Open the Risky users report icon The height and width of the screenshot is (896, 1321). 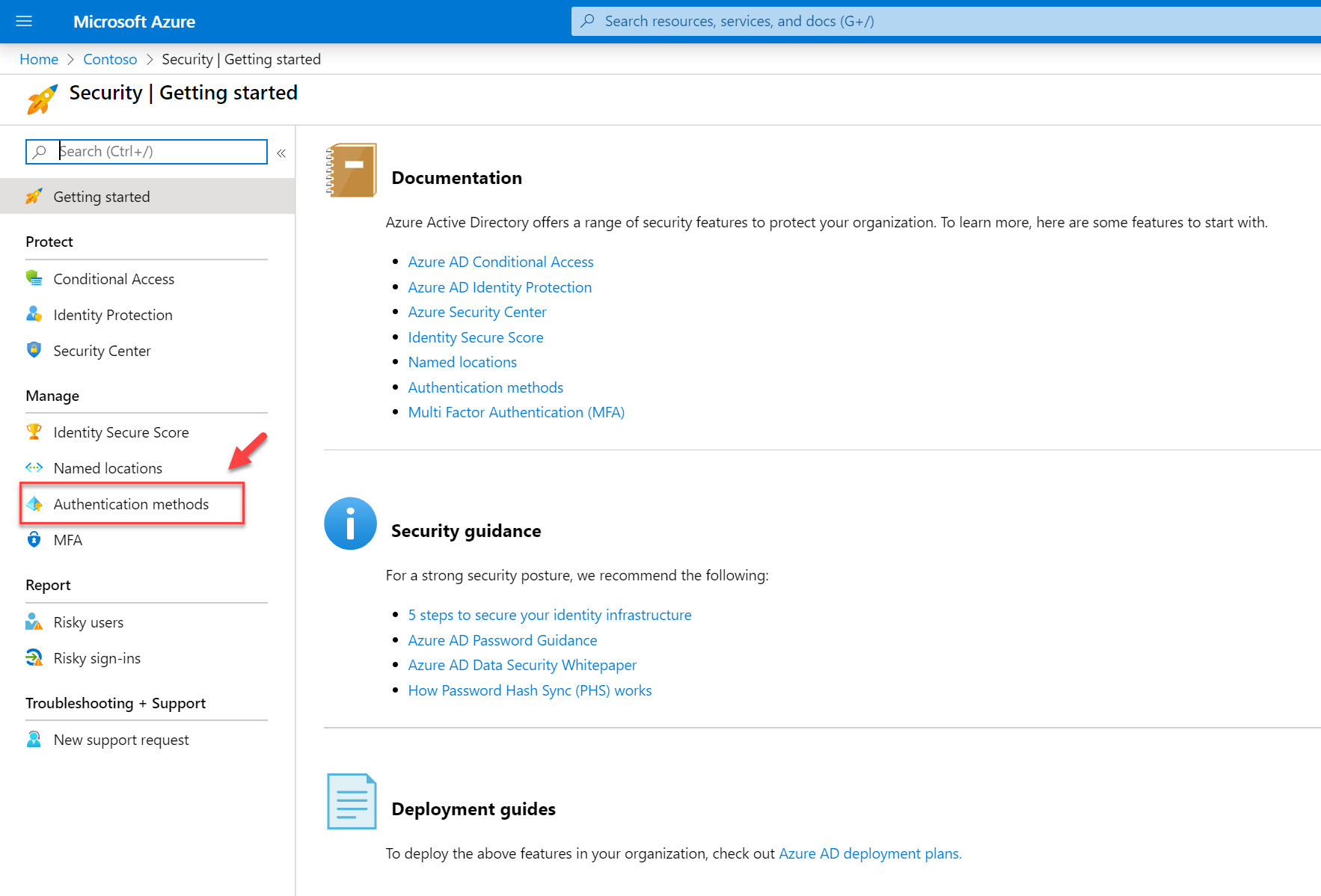click(34, 622)
